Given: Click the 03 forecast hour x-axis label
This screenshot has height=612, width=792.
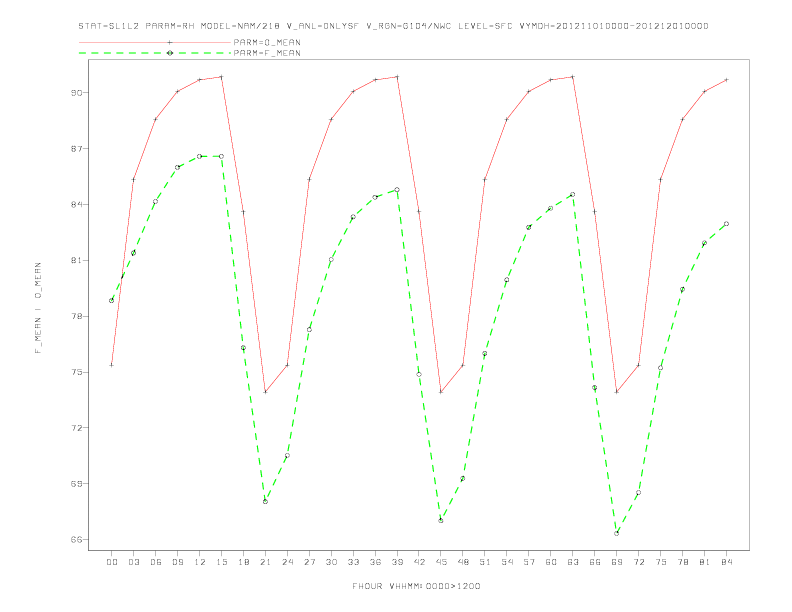Looking at the screenshot, I should (x=133, y=562).
